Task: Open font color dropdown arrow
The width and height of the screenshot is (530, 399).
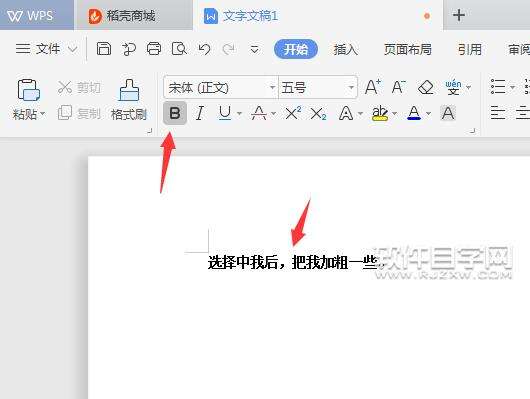Action: point(429,113)
